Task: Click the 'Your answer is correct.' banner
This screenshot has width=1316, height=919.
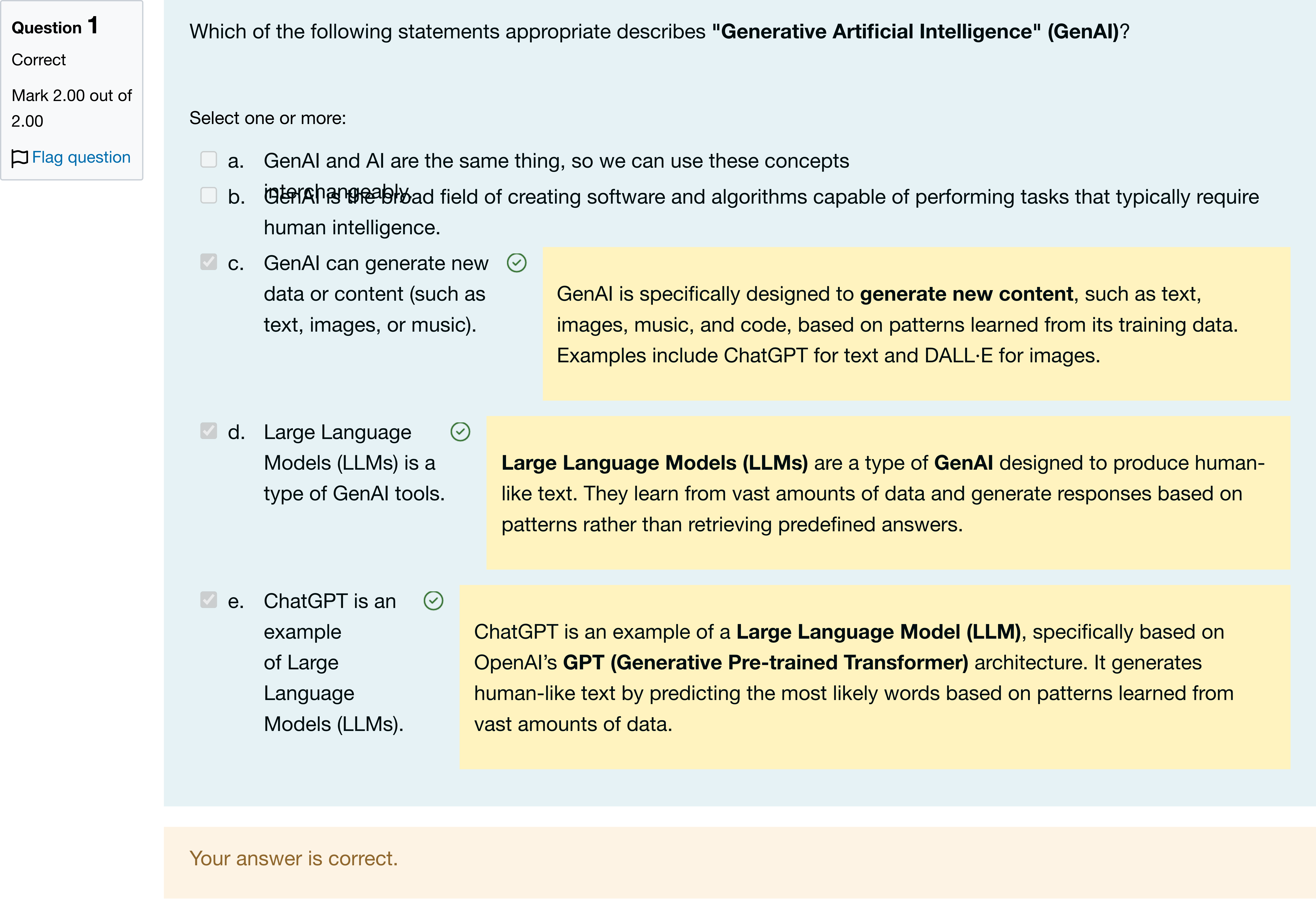Action: (739, 862)
